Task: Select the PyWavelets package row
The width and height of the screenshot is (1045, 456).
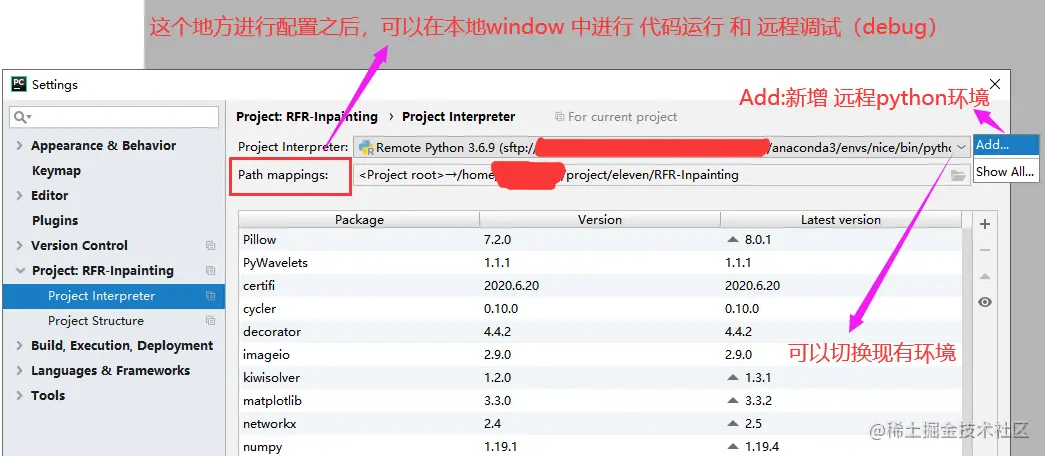Action: pyautogui.click(x=600, y=263)
